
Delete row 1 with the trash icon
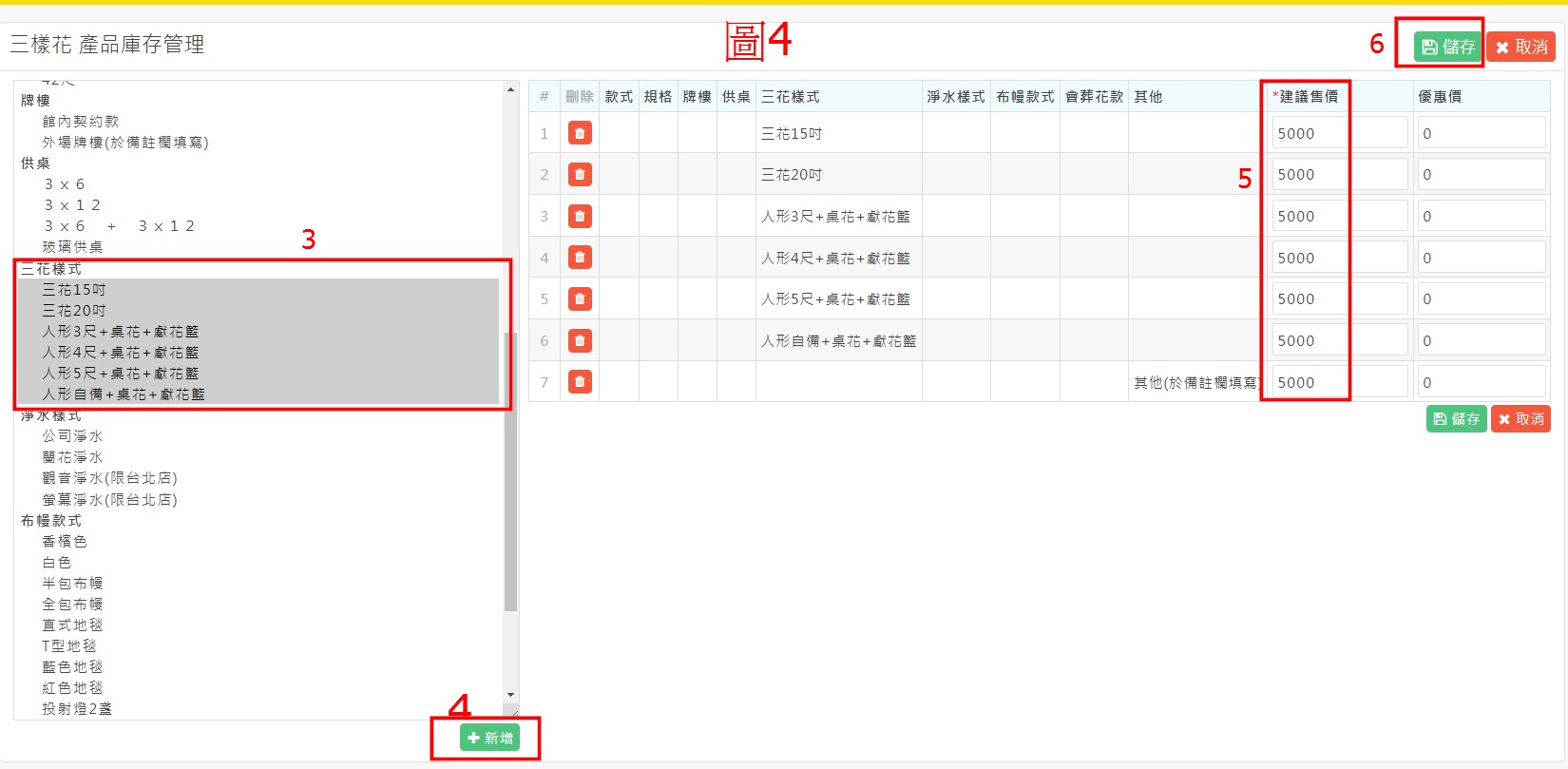580,133
